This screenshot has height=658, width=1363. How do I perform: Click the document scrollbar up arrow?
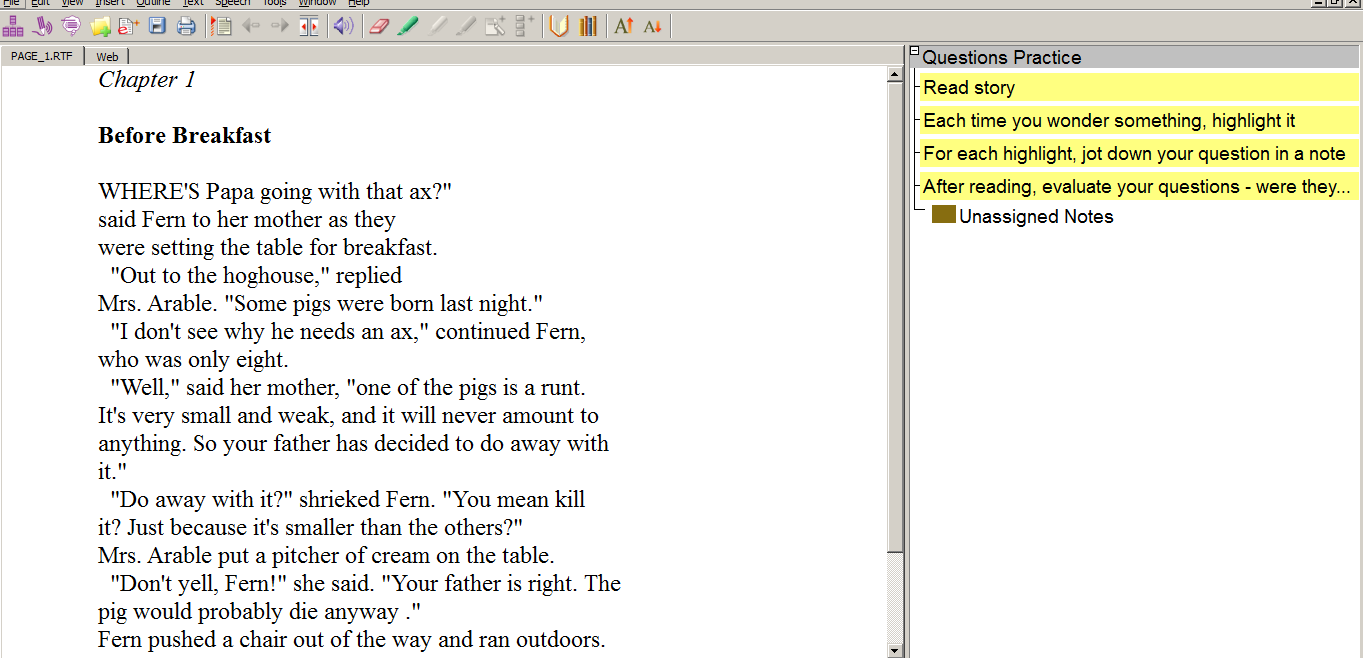point(895,74)
